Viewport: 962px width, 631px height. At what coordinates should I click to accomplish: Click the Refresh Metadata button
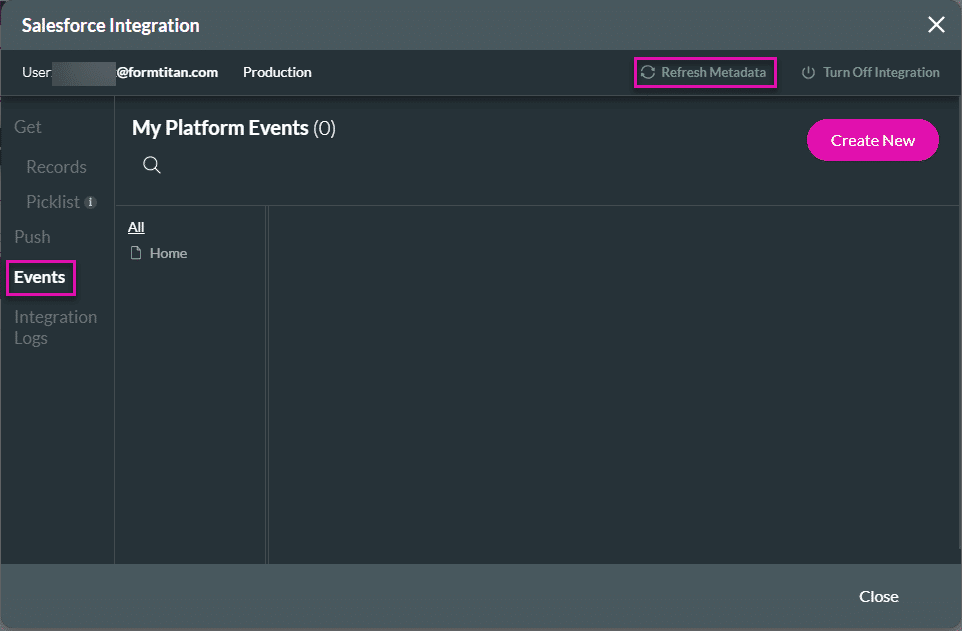[x=713, y=72]
